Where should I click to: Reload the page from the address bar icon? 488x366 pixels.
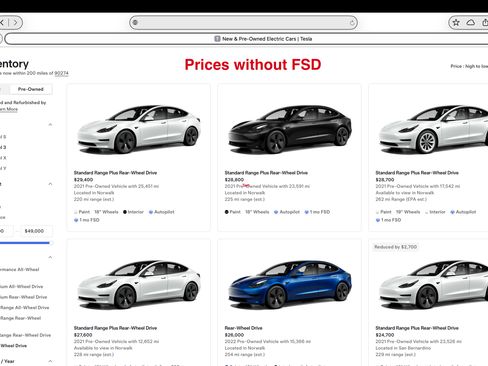click(x=352, y=23)
